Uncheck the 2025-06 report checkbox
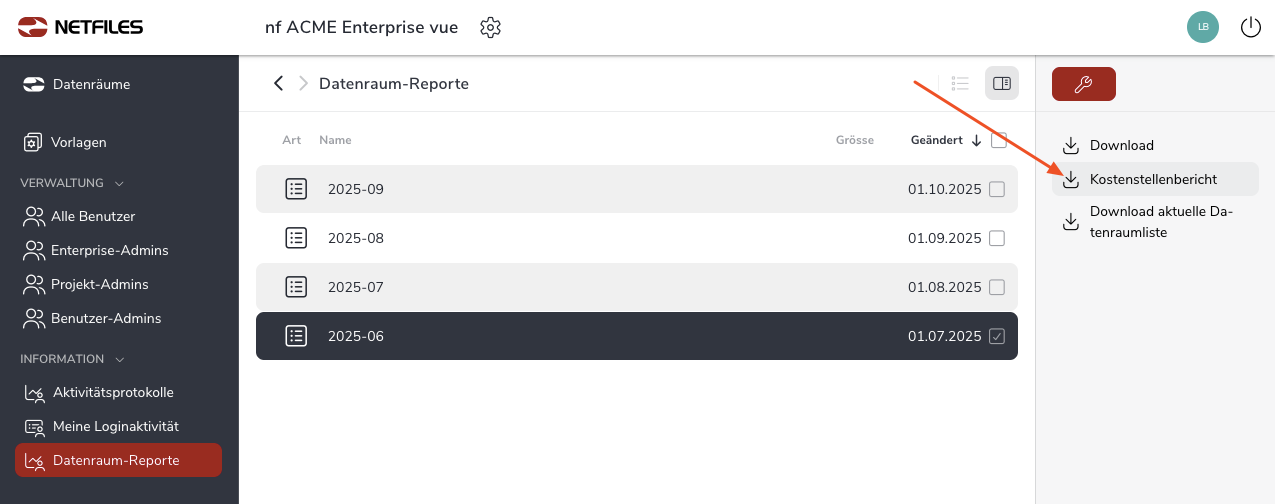The width and height of the screenshot is (1275, 504). pos(997,336)
